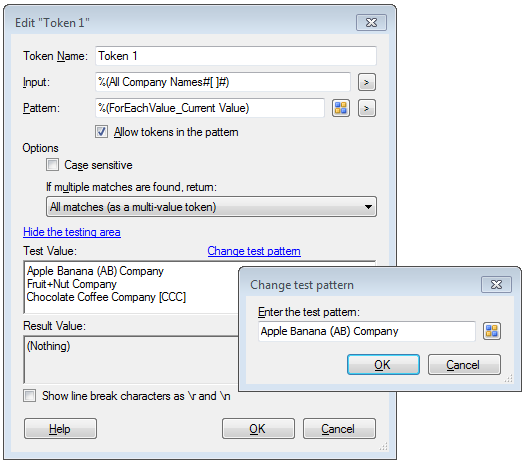Enable the Case sensitive option
The image size is (526, 463).
point(52,165)
